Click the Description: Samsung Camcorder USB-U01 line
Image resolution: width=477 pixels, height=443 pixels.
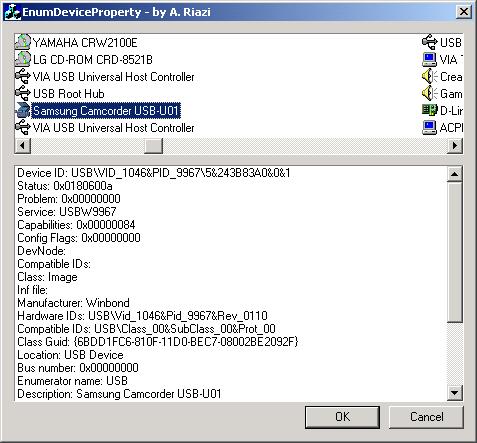[119, 394]
